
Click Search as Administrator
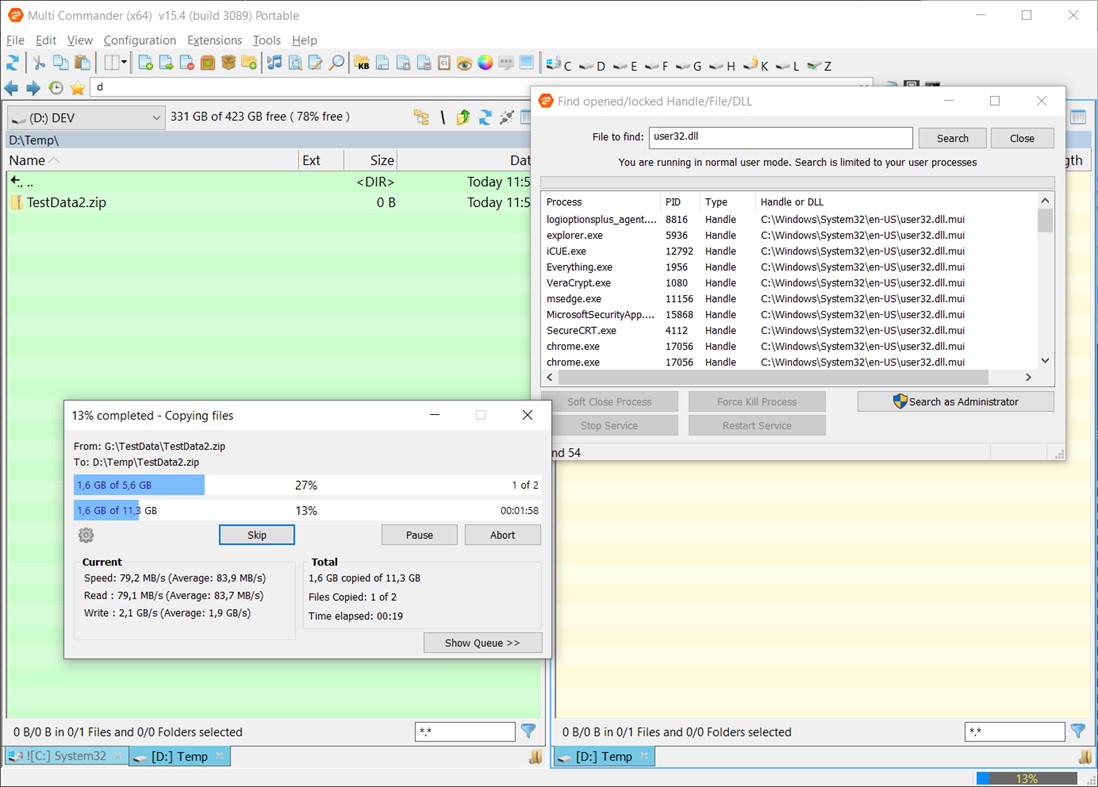[954, 401]
